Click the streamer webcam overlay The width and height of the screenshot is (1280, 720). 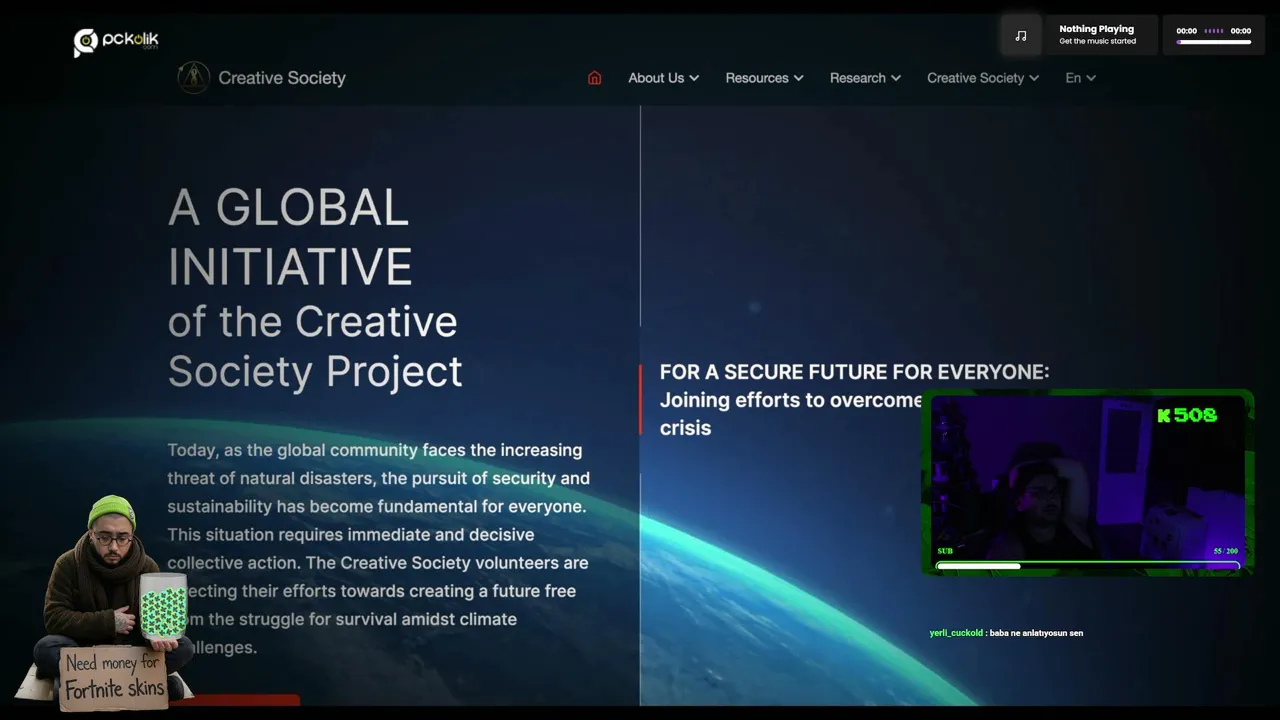pyautogui.click(x=1087, y=482)
